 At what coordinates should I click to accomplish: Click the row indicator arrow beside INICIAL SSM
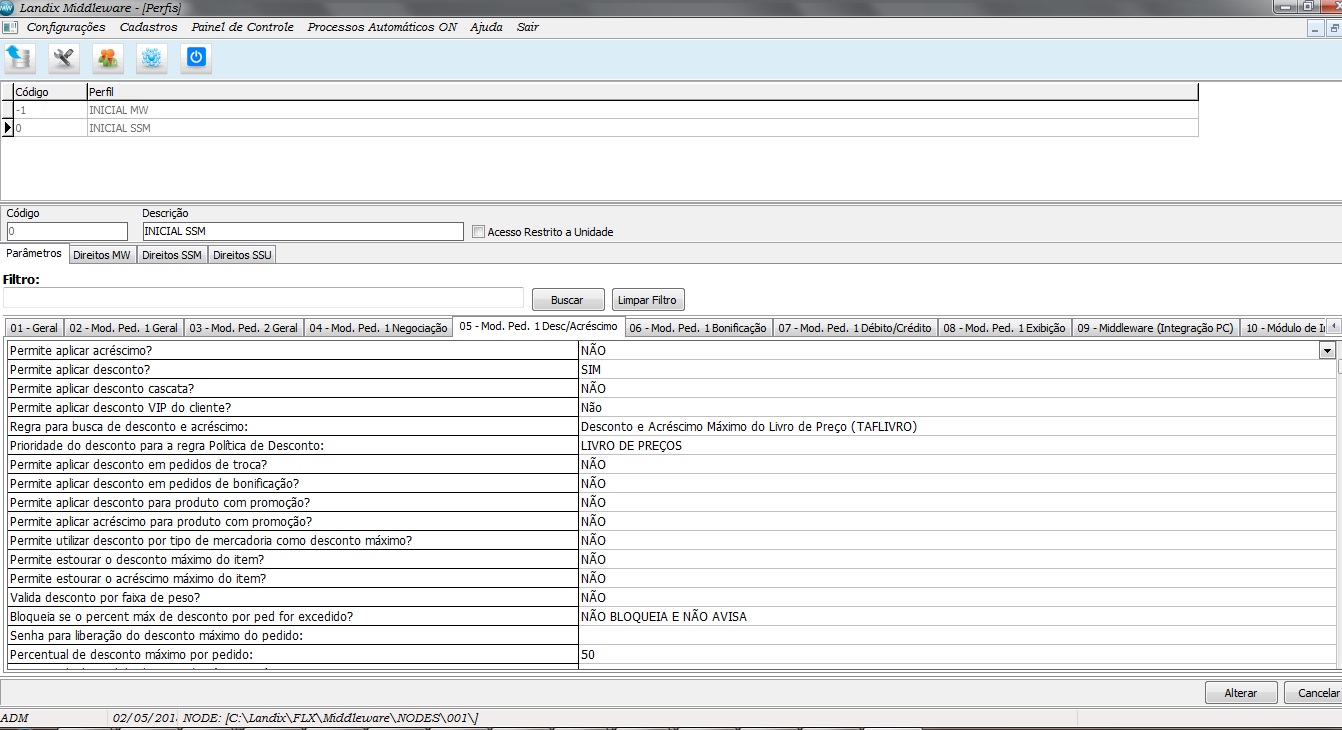[8, 128]
